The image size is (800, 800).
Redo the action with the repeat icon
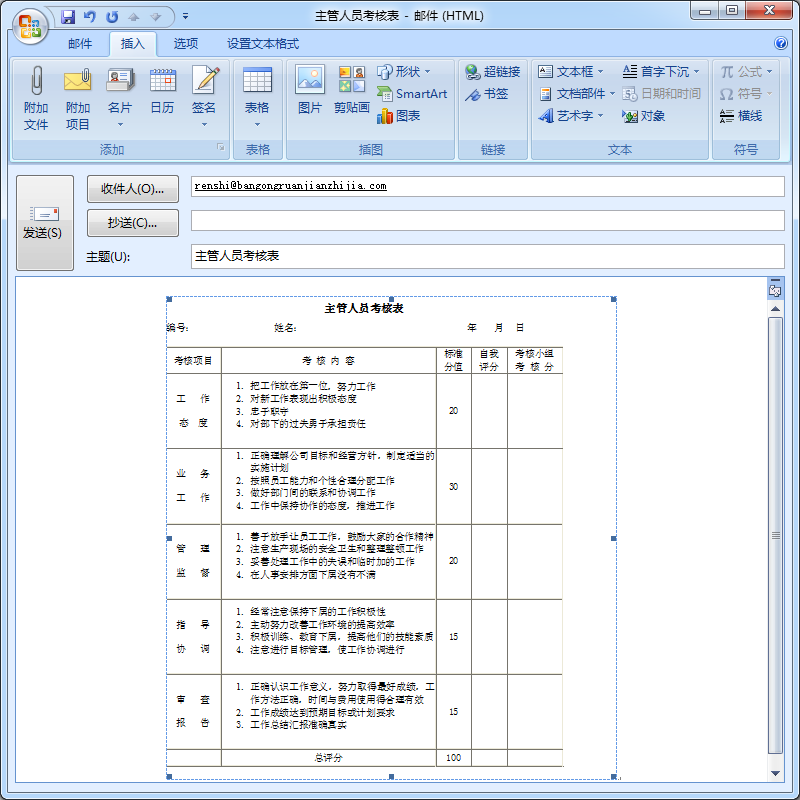point(112,17)
